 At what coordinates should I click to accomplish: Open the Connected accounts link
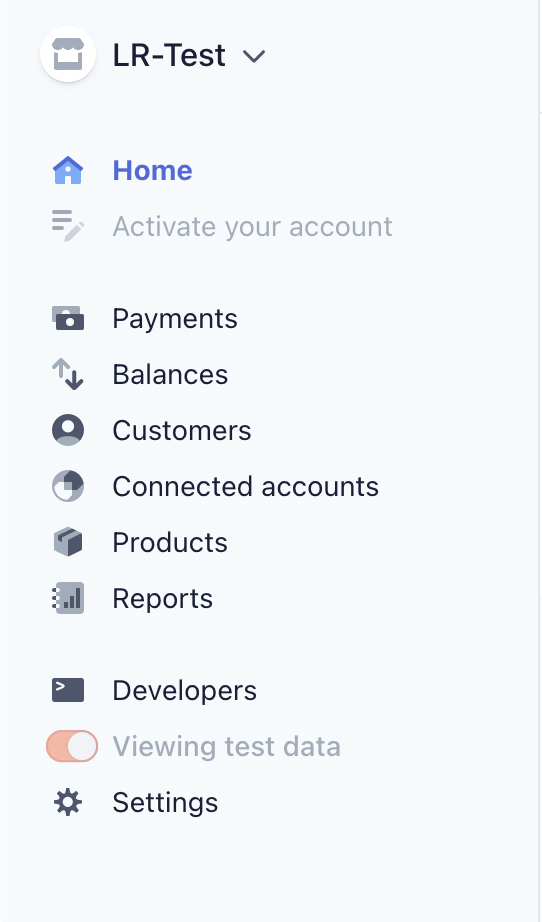245,486
